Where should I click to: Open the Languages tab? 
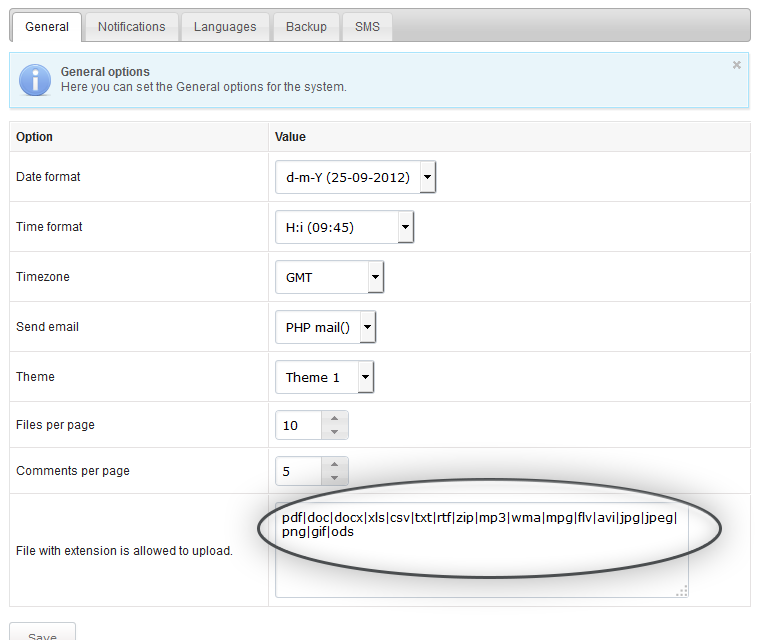point(225,27)
